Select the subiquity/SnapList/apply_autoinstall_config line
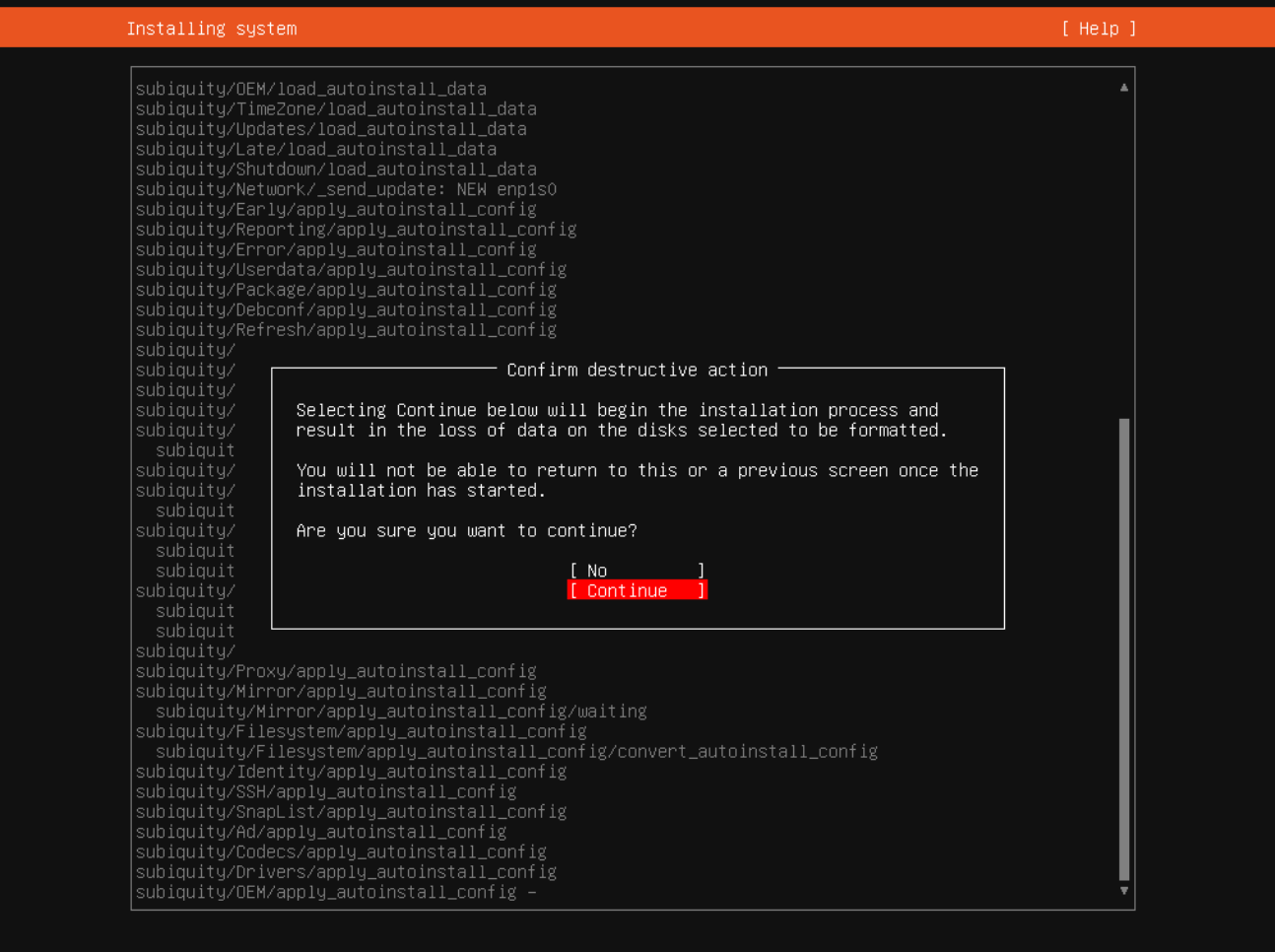Screen dimensions: 1275x952 click(x=352, y=812)
